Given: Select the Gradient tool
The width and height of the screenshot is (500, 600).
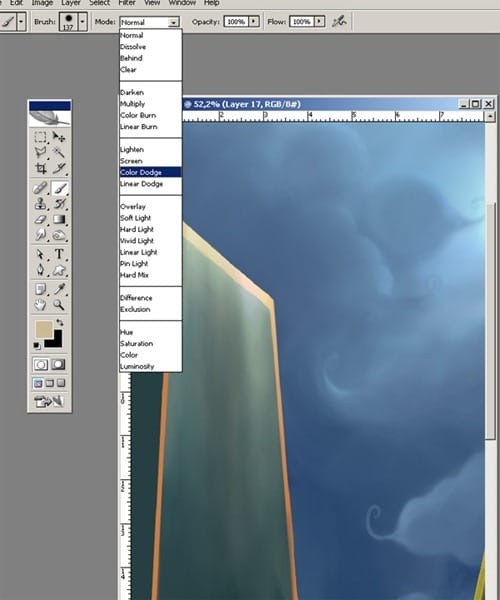Looking at the screenshot, I should click(x=59, y=220).
